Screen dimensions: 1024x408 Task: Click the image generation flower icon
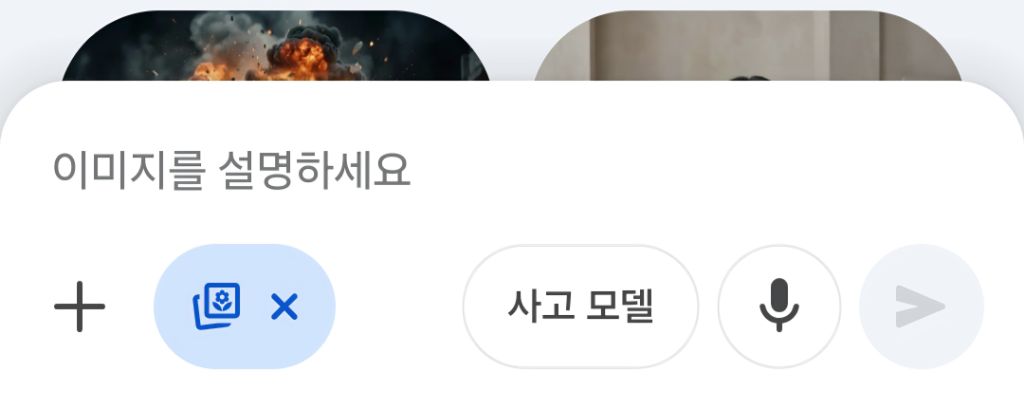[x=217, y=306]
